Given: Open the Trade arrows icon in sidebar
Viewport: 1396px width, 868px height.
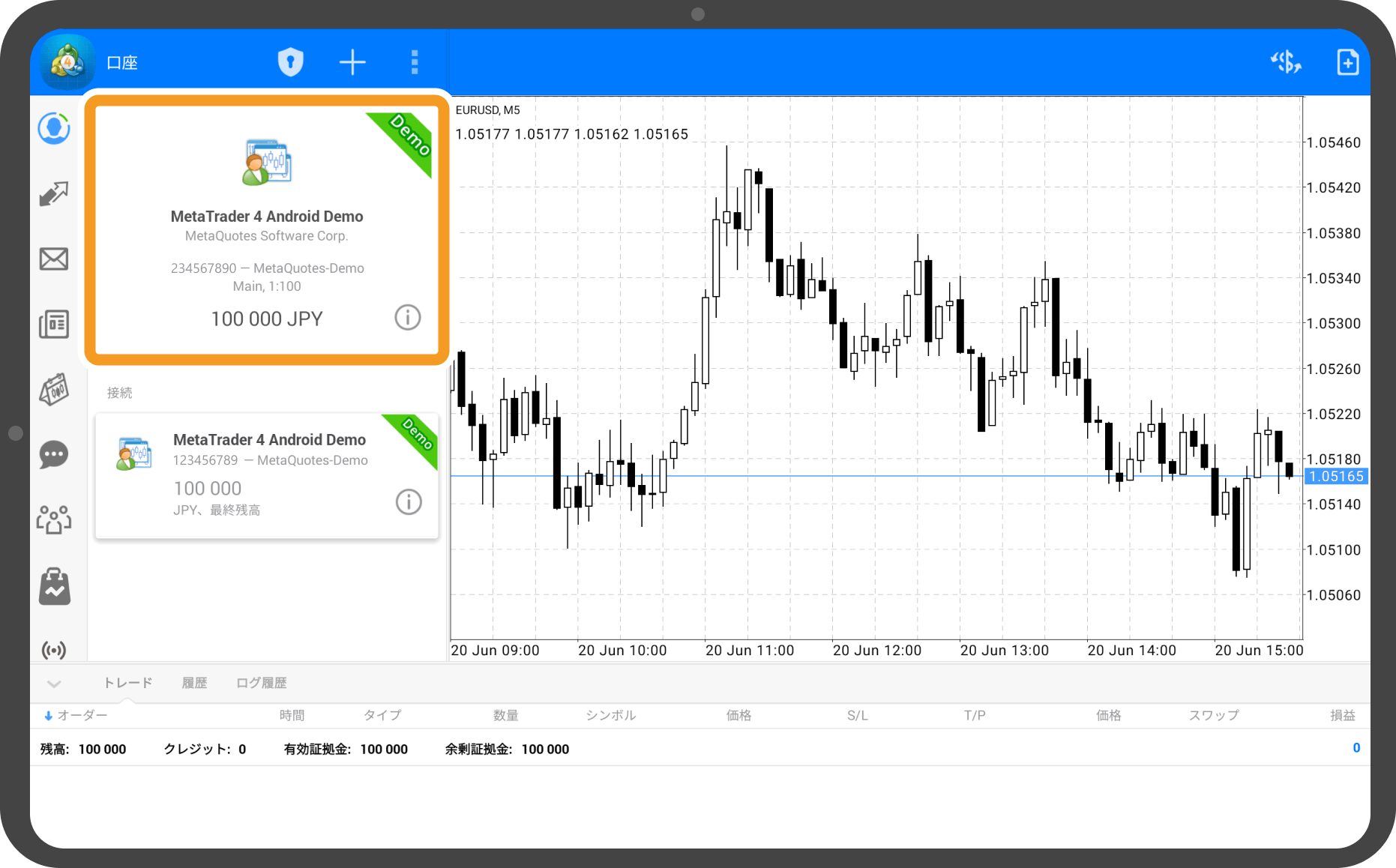Looking at the screenshot, I should (54, 194).
